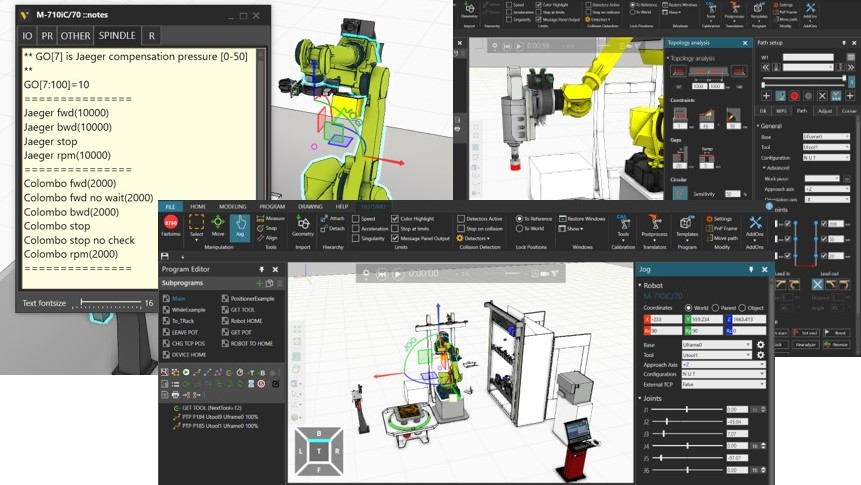
Task: Click the Geometry import icon
Action: [x=302, y=227]
